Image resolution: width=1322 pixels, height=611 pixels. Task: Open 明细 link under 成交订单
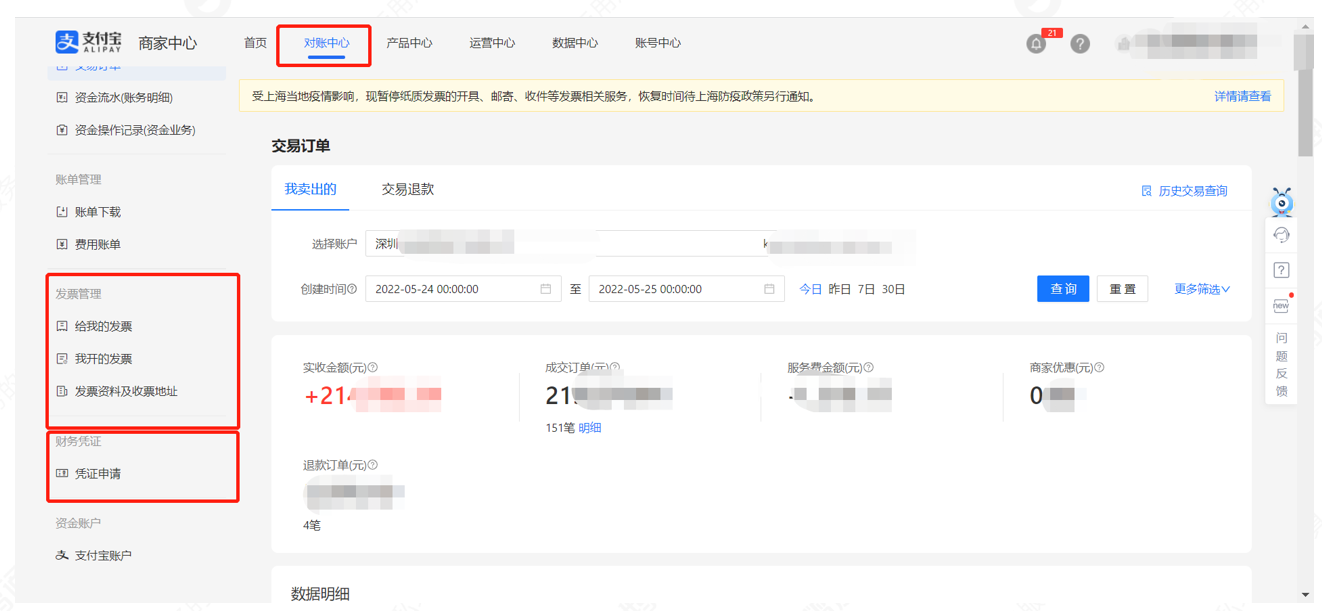590,428
